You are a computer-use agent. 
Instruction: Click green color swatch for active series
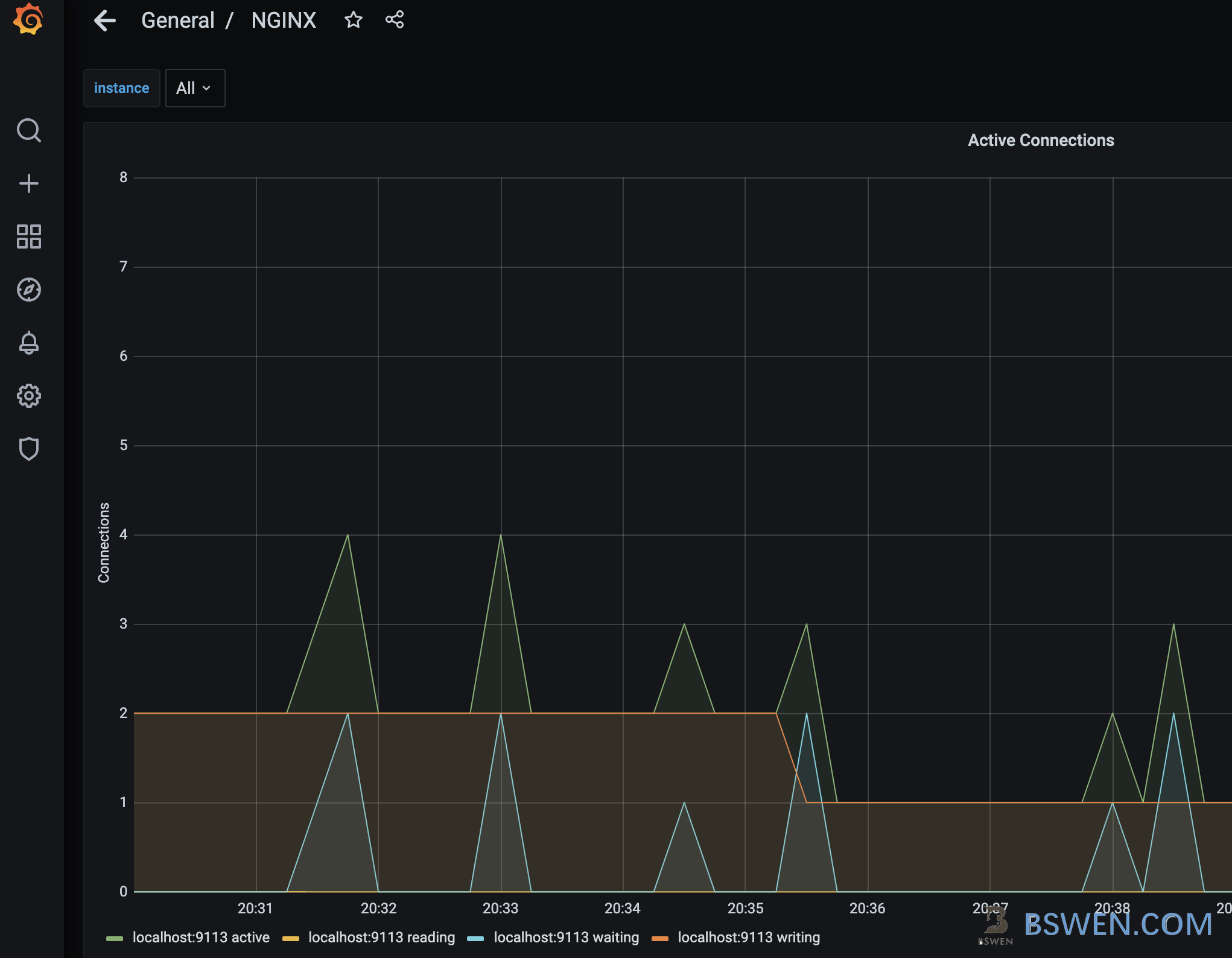[x=114, y=939]
